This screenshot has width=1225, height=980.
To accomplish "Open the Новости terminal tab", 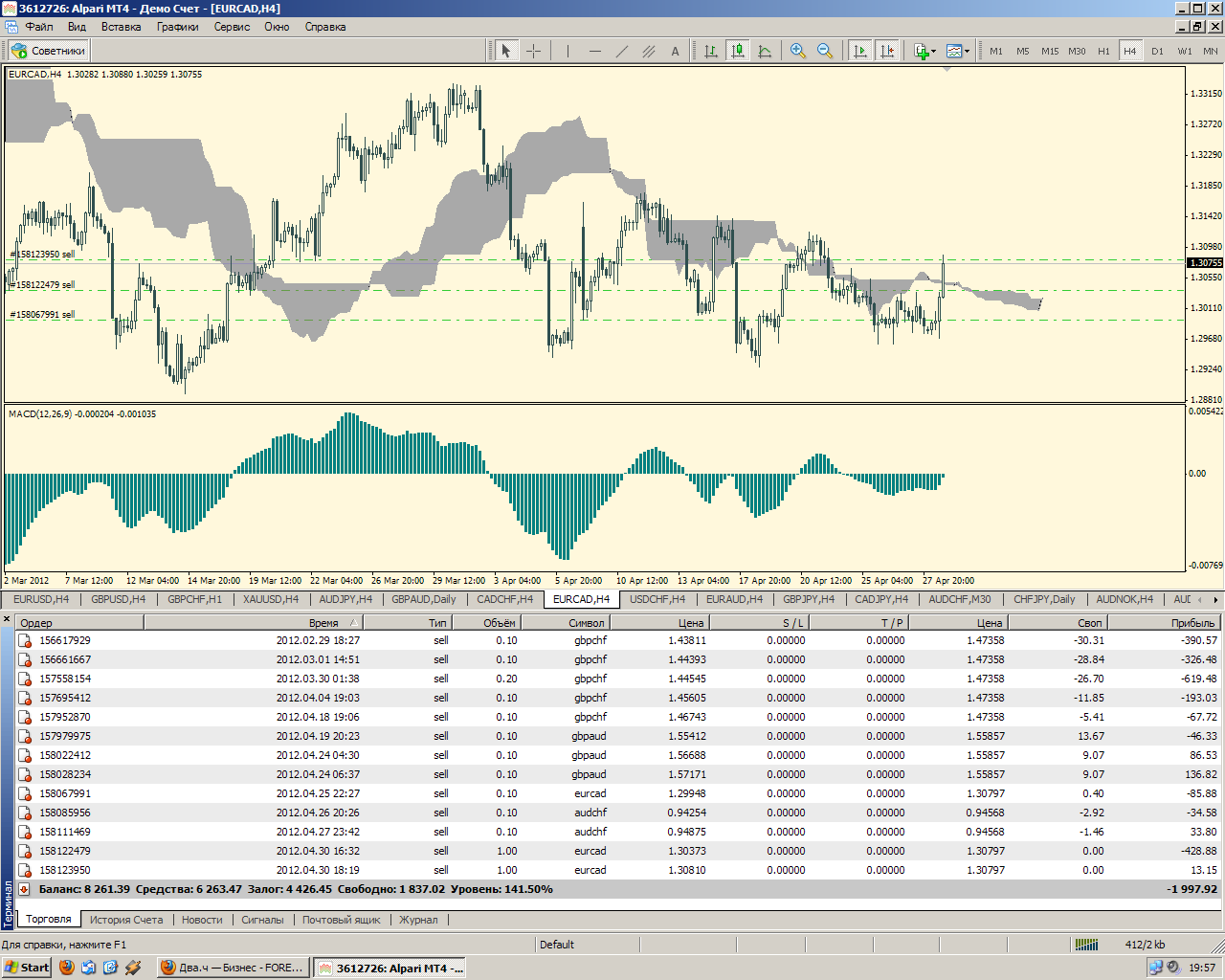I will pos(202,920).
